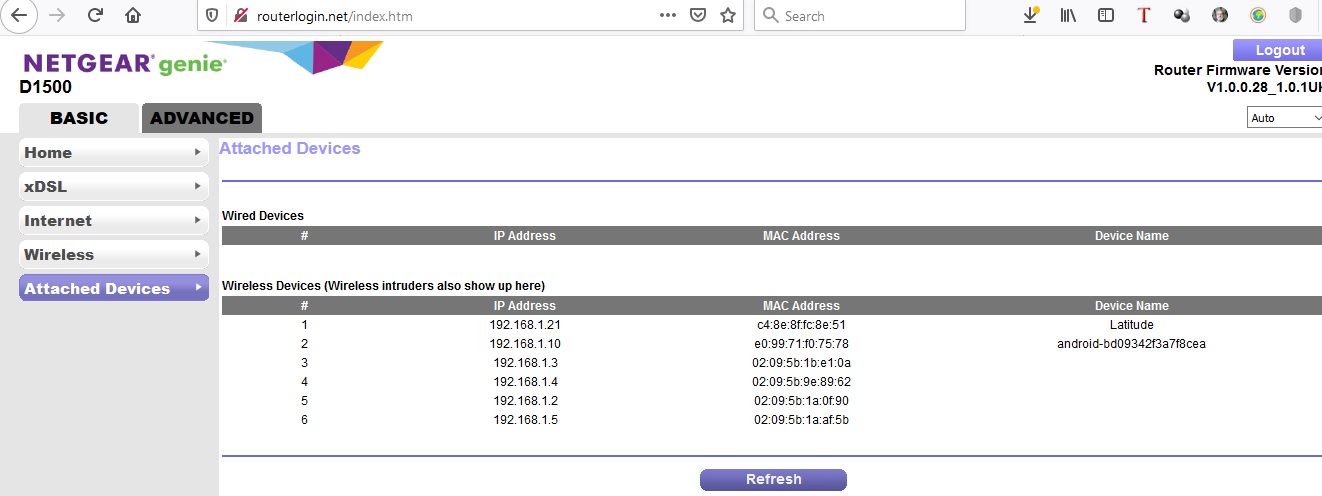This screenshot has height=496, width=1322.
Task: Switch to the BASIC tab
Action: coord(79,118)
